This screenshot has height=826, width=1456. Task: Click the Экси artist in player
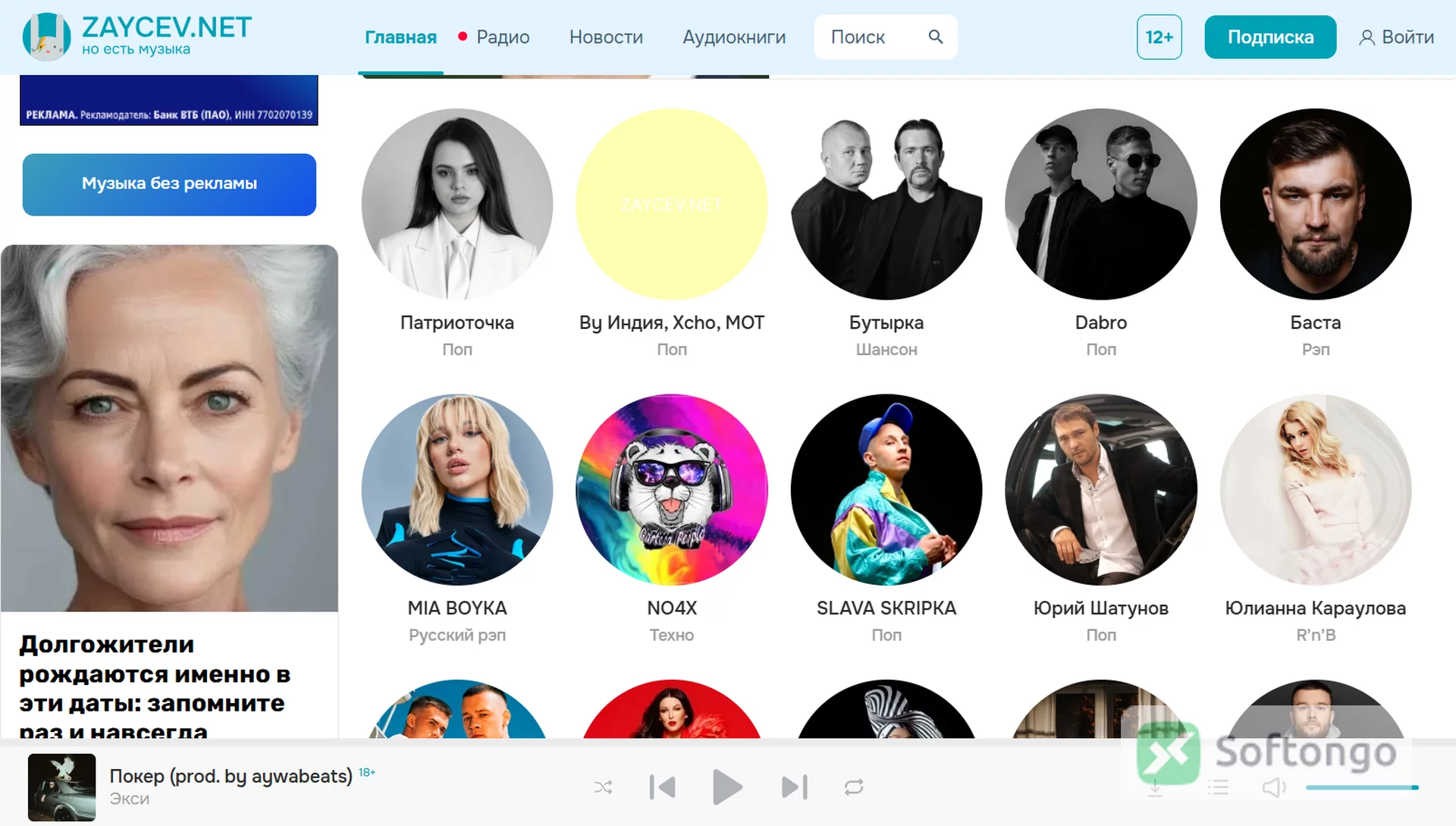[130, 799]
